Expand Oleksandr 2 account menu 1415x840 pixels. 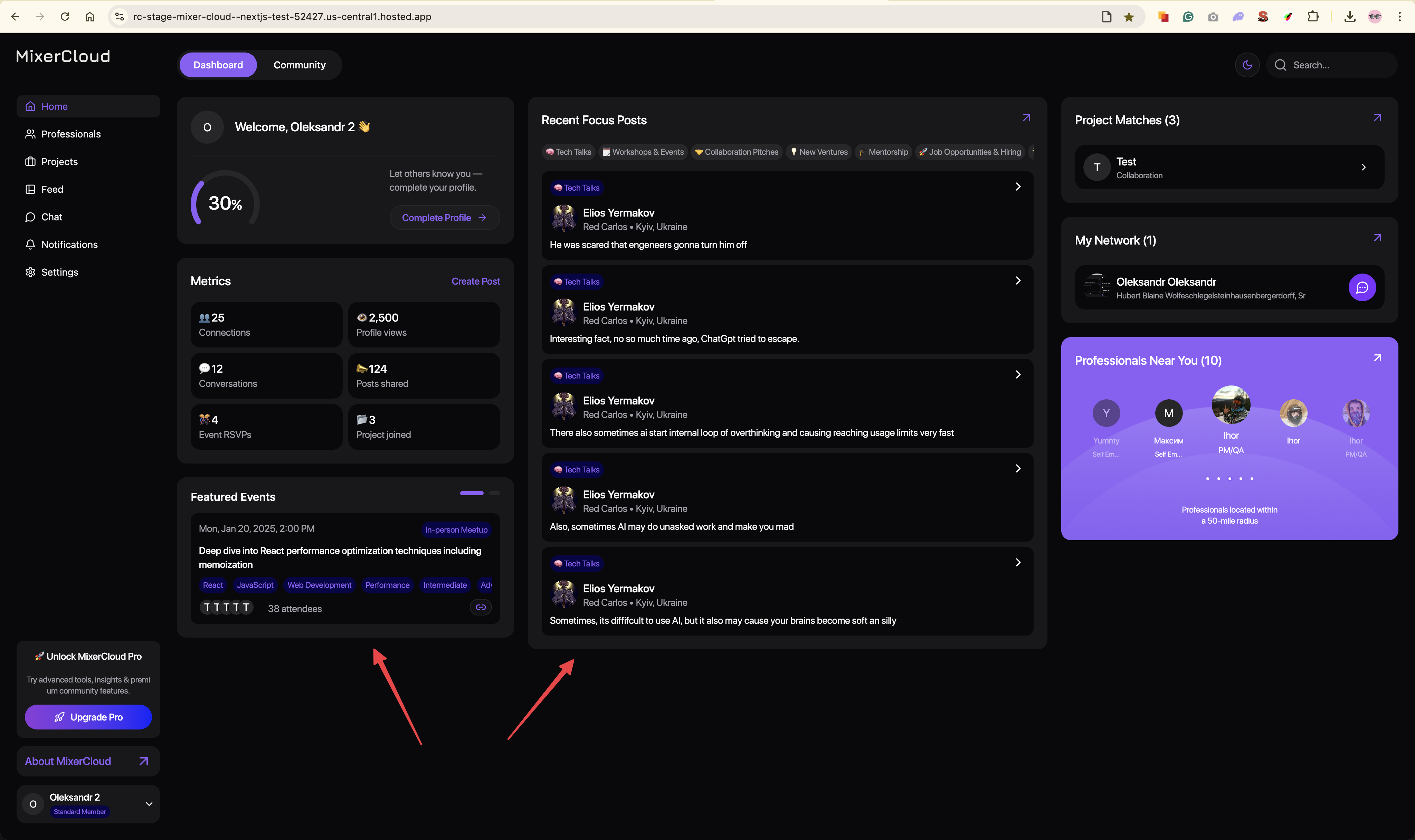point(149,804)
